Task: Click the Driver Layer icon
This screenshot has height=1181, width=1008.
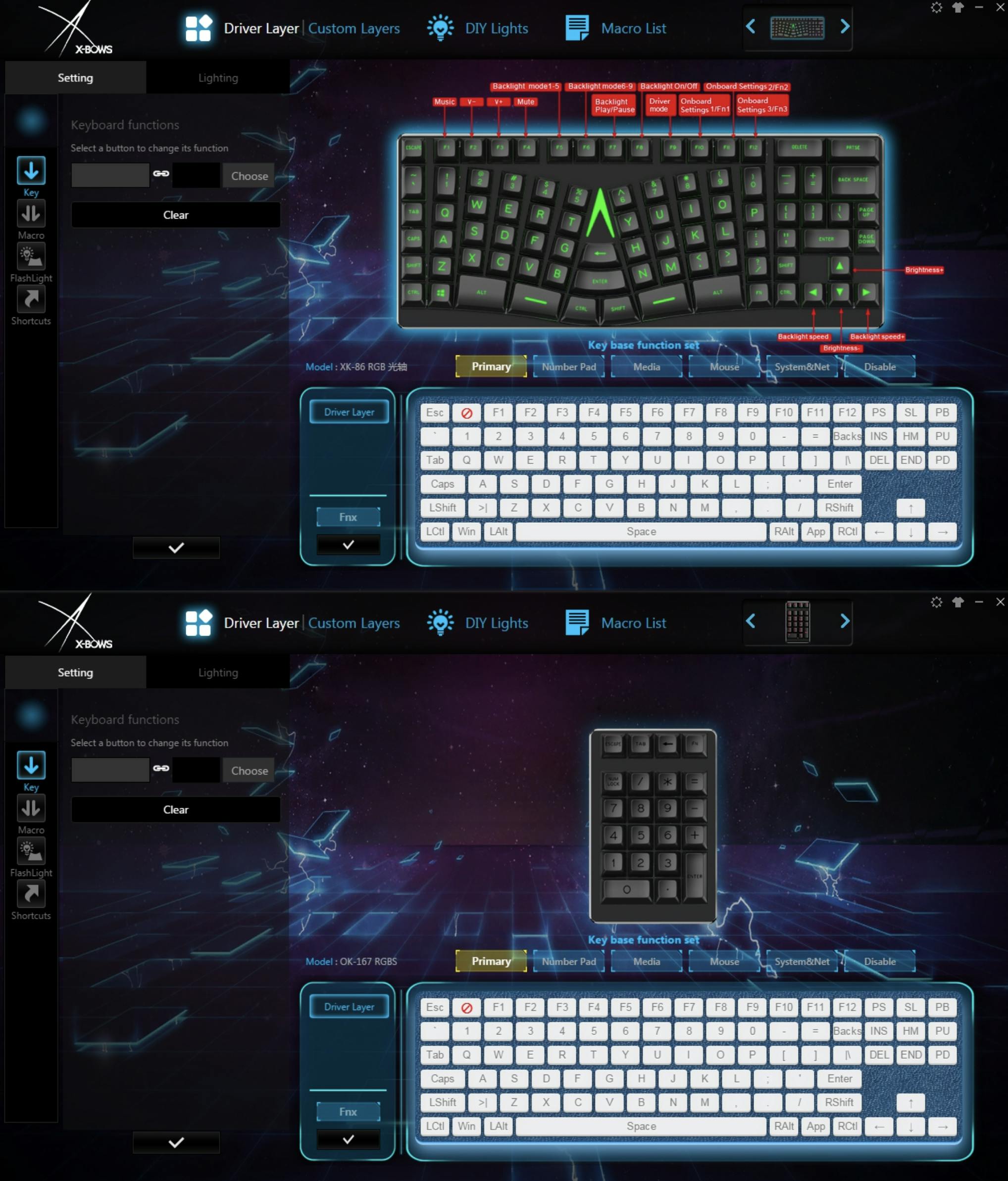Action: point(197,27)
